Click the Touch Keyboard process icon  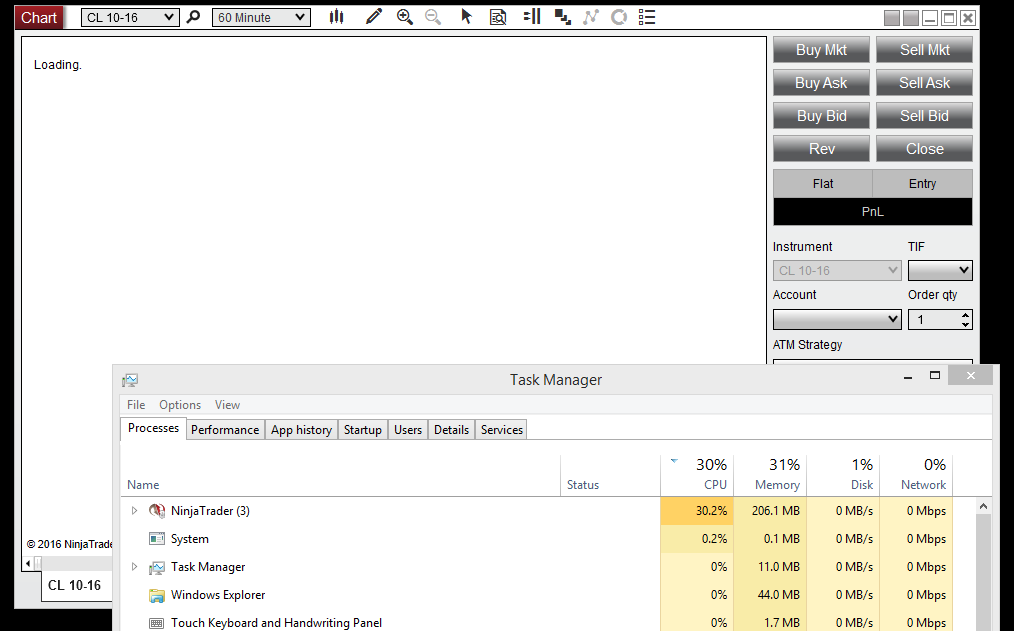[x=156, y=623]
